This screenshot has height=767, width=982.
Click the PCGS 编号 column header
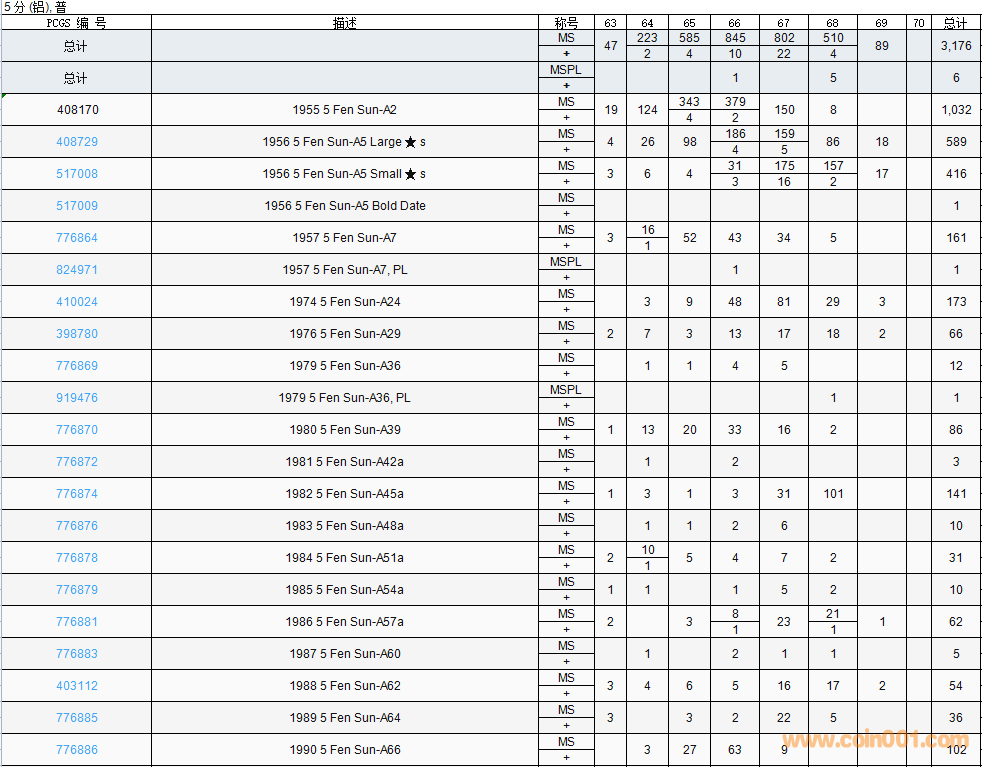(76, 23)
